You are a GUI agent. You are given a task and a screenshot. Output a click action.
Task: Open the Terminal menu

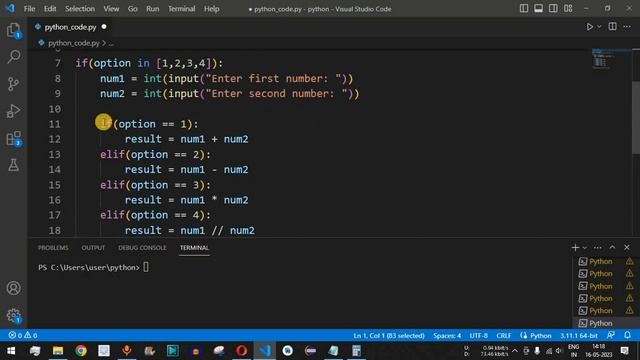182,9
